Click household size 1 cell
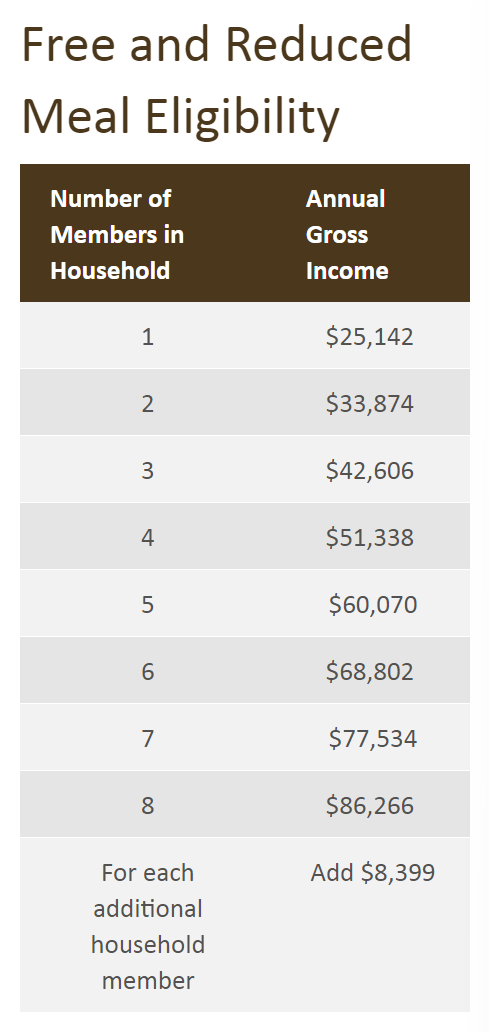 click(148, 336)
